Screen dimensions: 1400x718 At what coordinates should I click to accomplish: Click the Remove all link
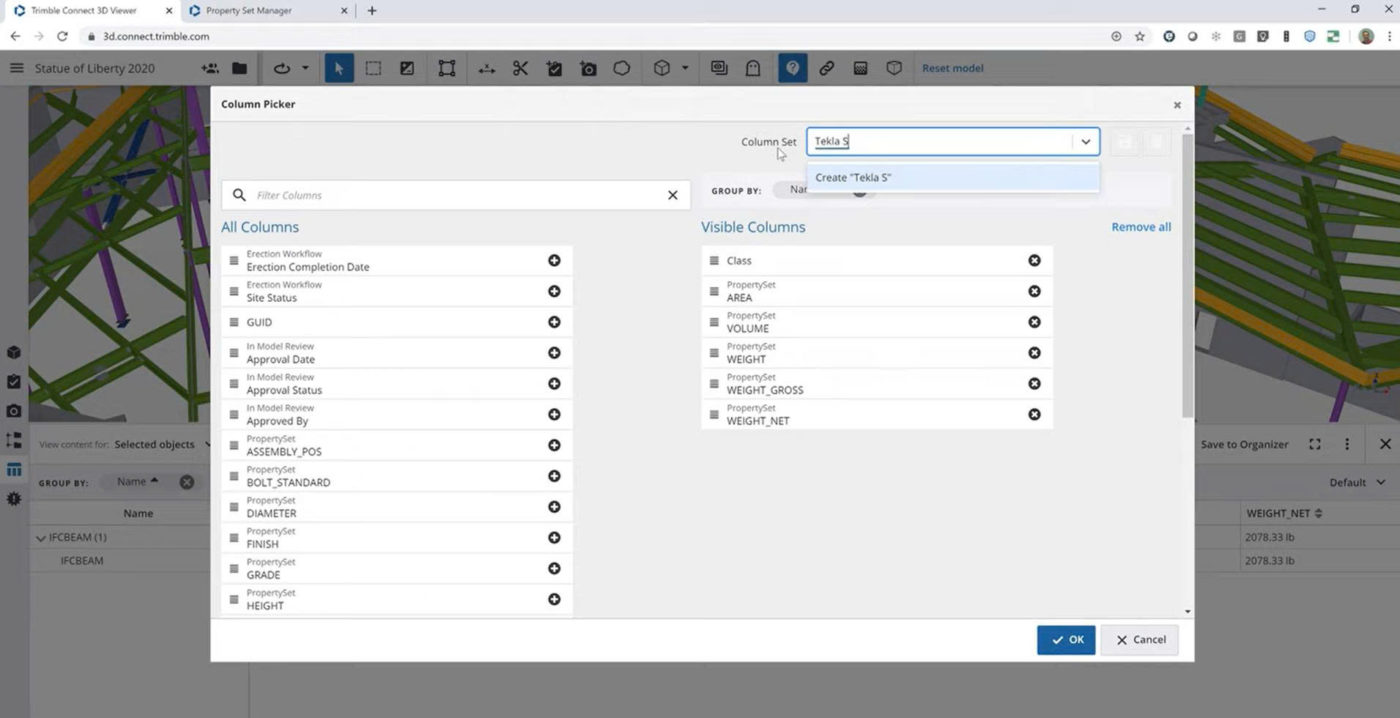coord(1141,227)
